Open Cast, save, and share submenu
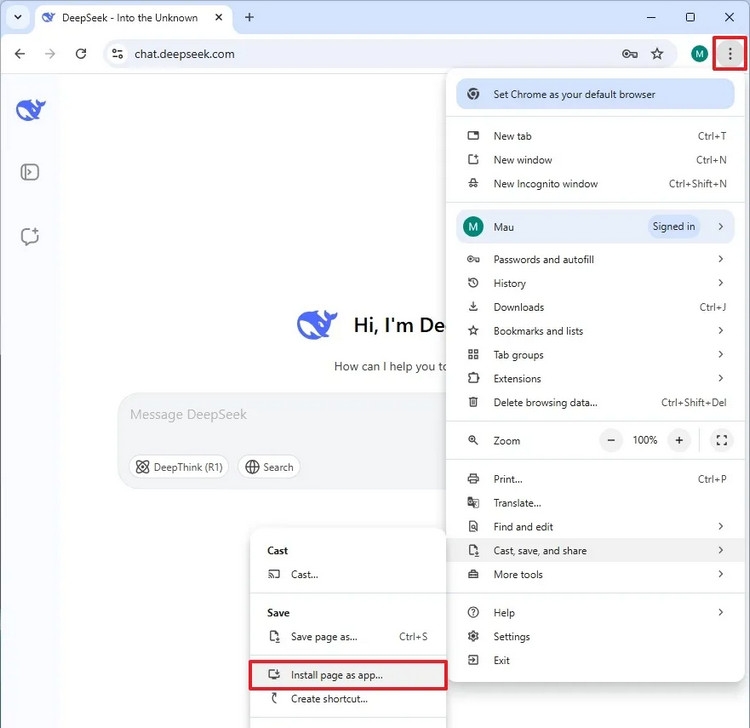Image resolution: width=750 pixels, height=728 pixels. (x=595, y=551)
